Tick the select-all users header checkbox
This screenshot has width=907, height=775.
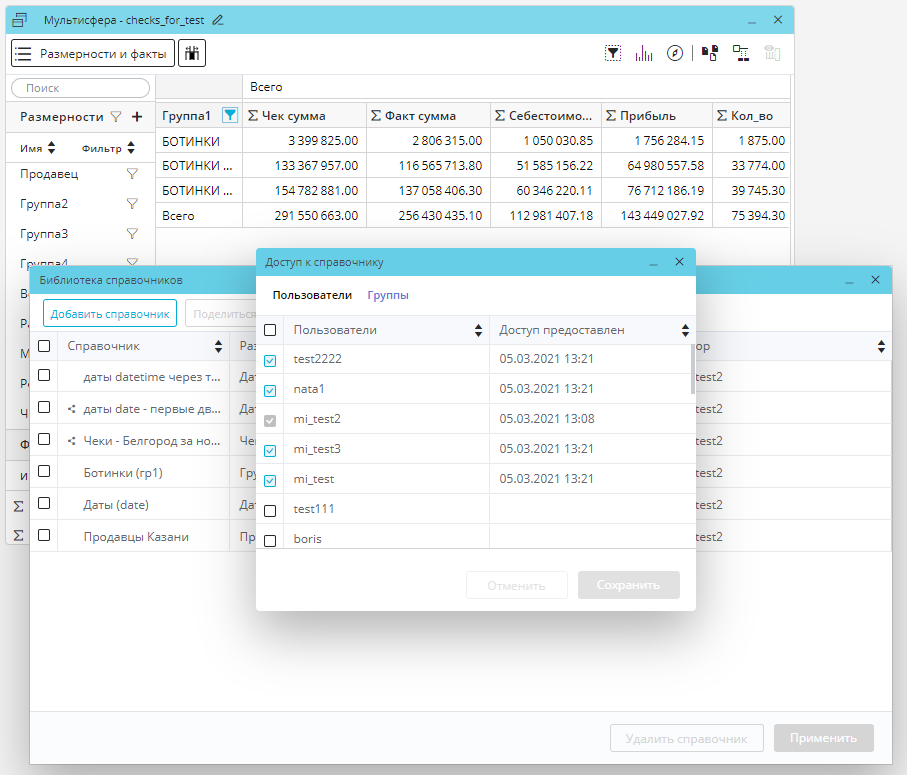pyautogui.click(x=270, y=330)
